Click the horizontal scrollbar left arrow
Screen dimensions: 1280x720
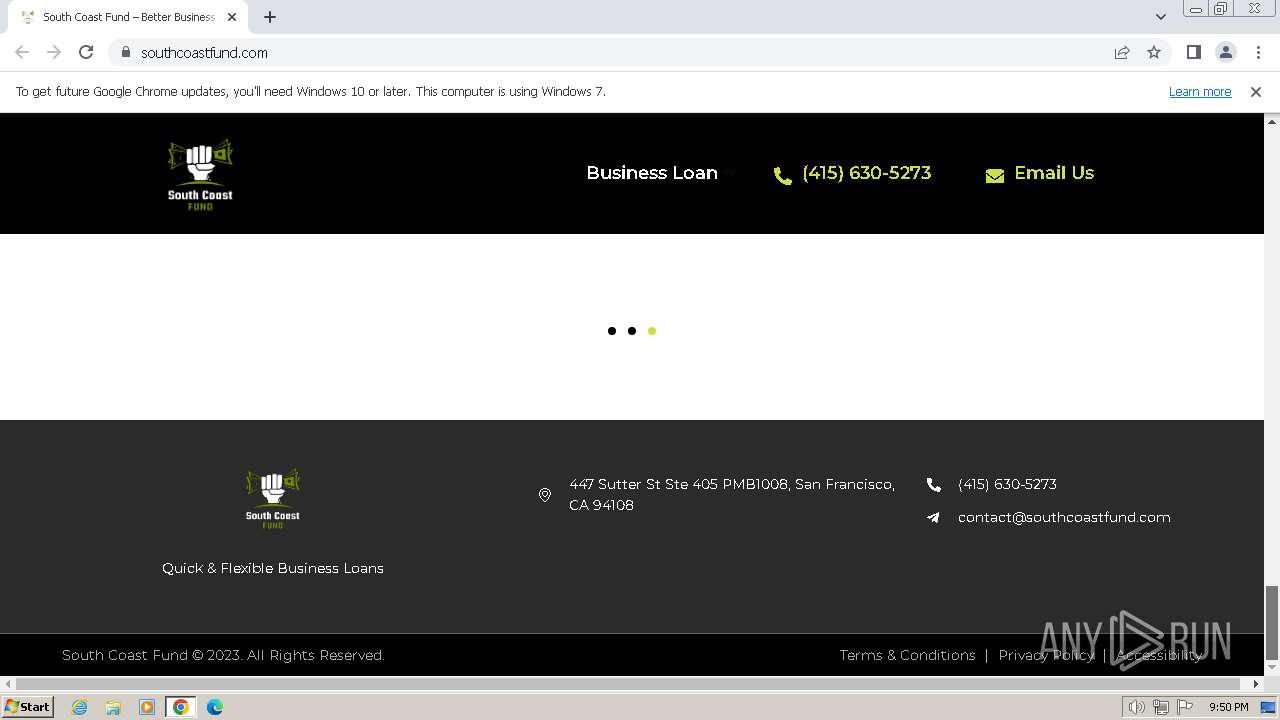point(8,684)
